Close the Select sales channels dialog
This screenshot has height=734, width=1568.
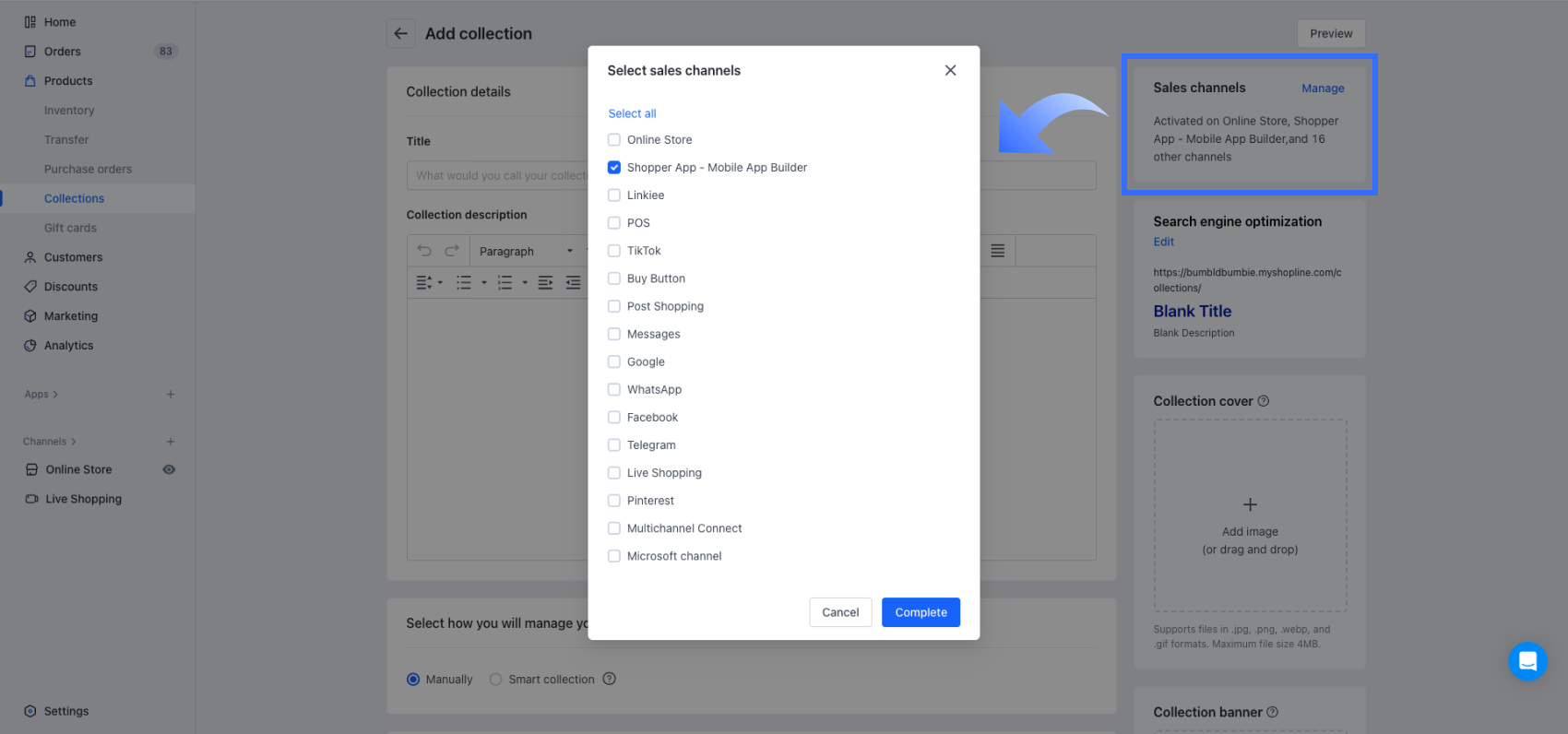coord(950,70)
